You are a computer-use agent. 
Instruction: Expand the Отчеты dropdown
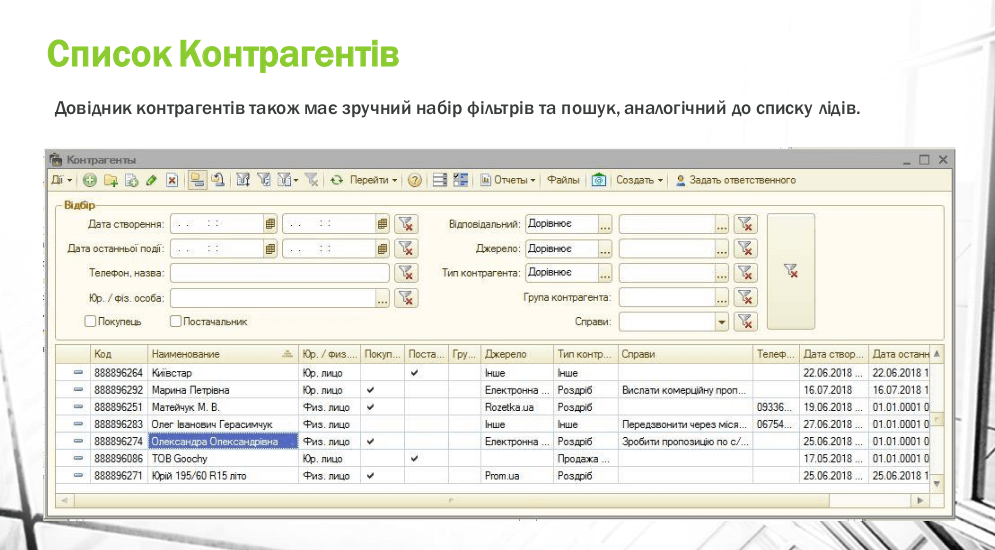pos(509,181)
